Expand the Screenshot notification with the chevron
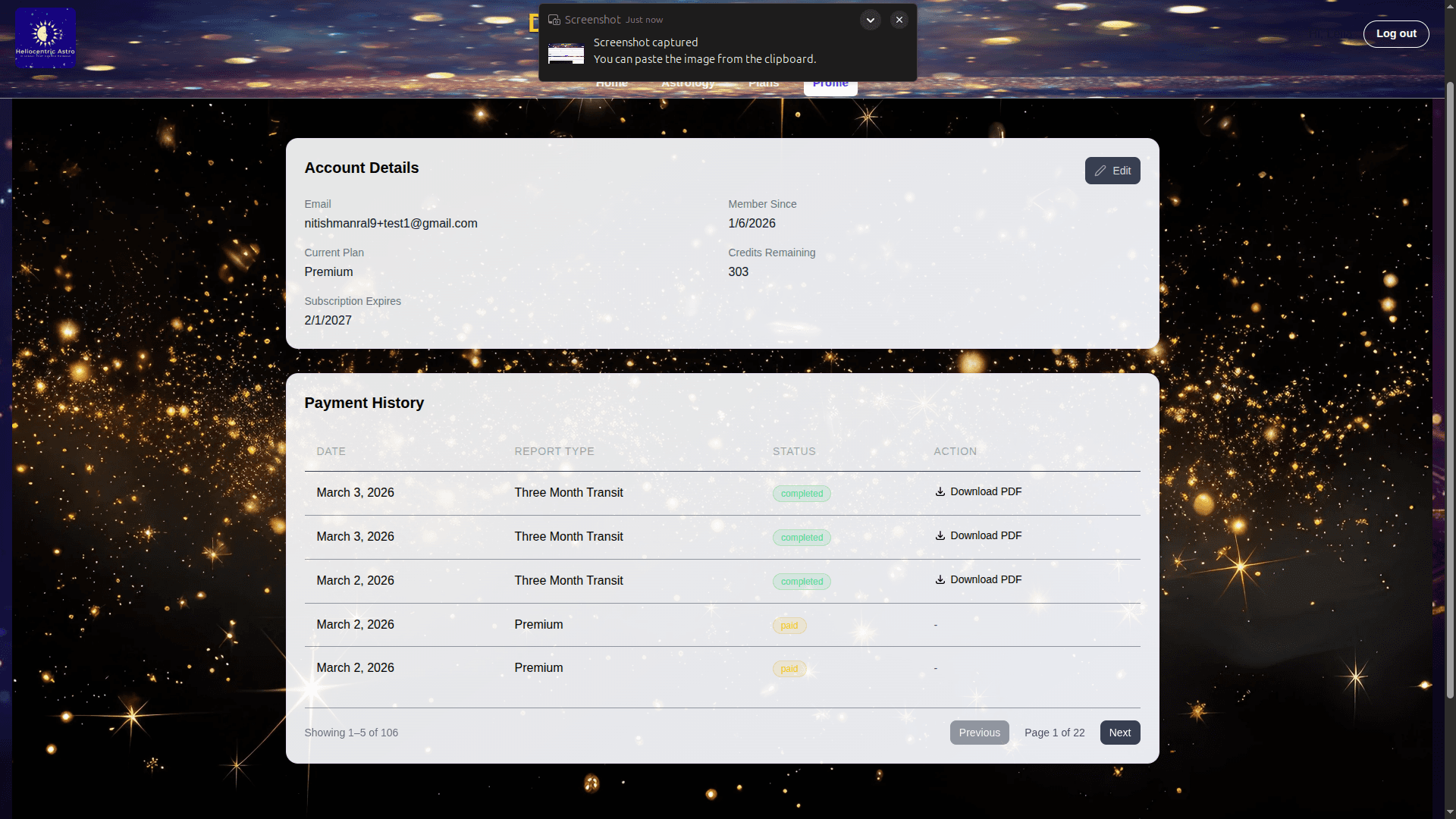 (870, 20)
